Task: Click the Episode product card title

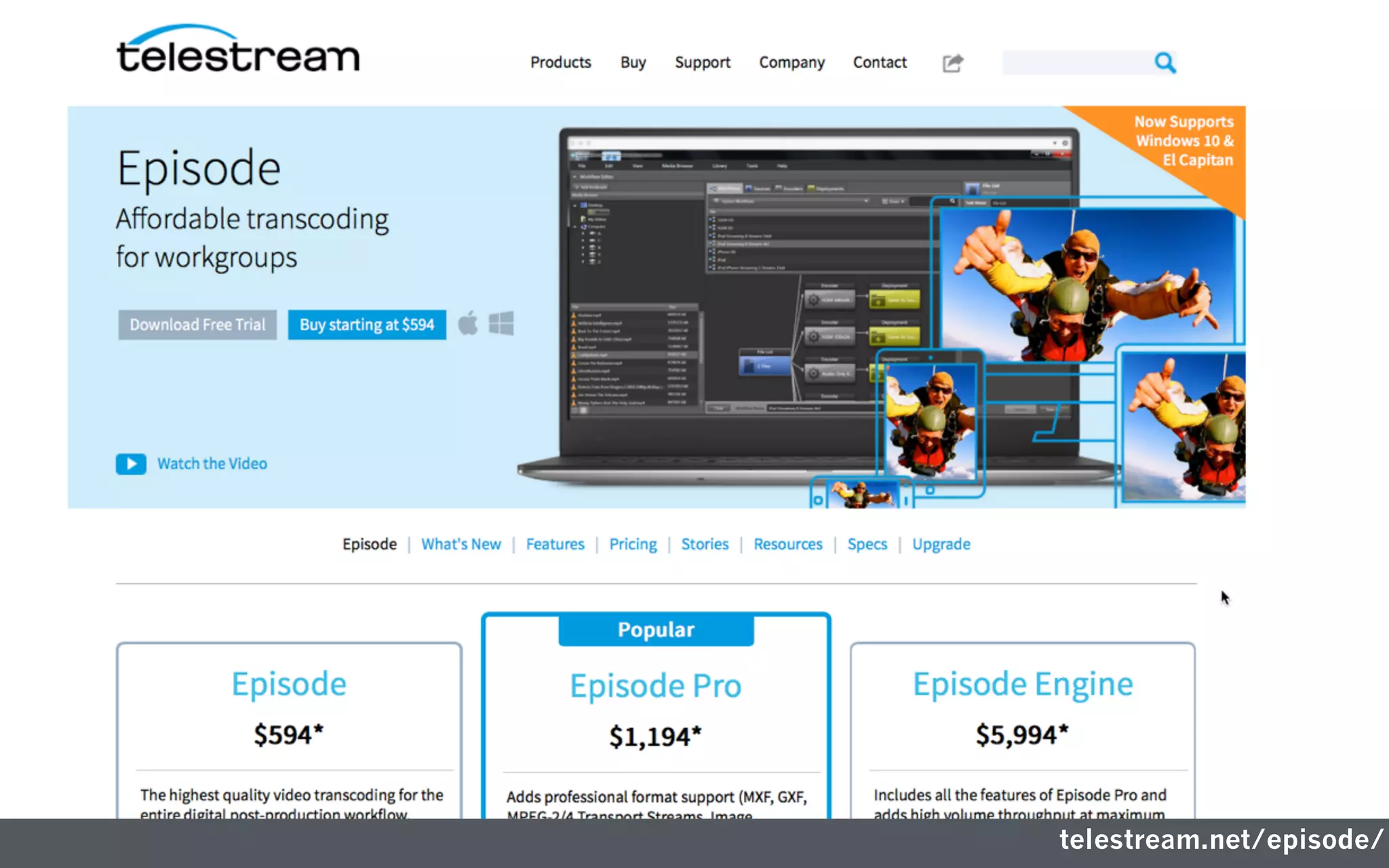Action: (x=289, y=684)
